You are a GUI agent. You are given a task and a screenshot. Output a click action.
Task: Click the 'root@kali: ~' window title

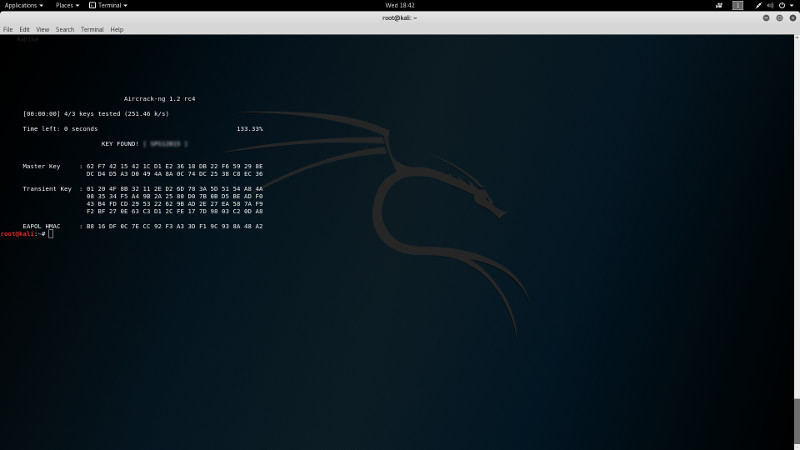pyautogui.click(x=399, y=18)
